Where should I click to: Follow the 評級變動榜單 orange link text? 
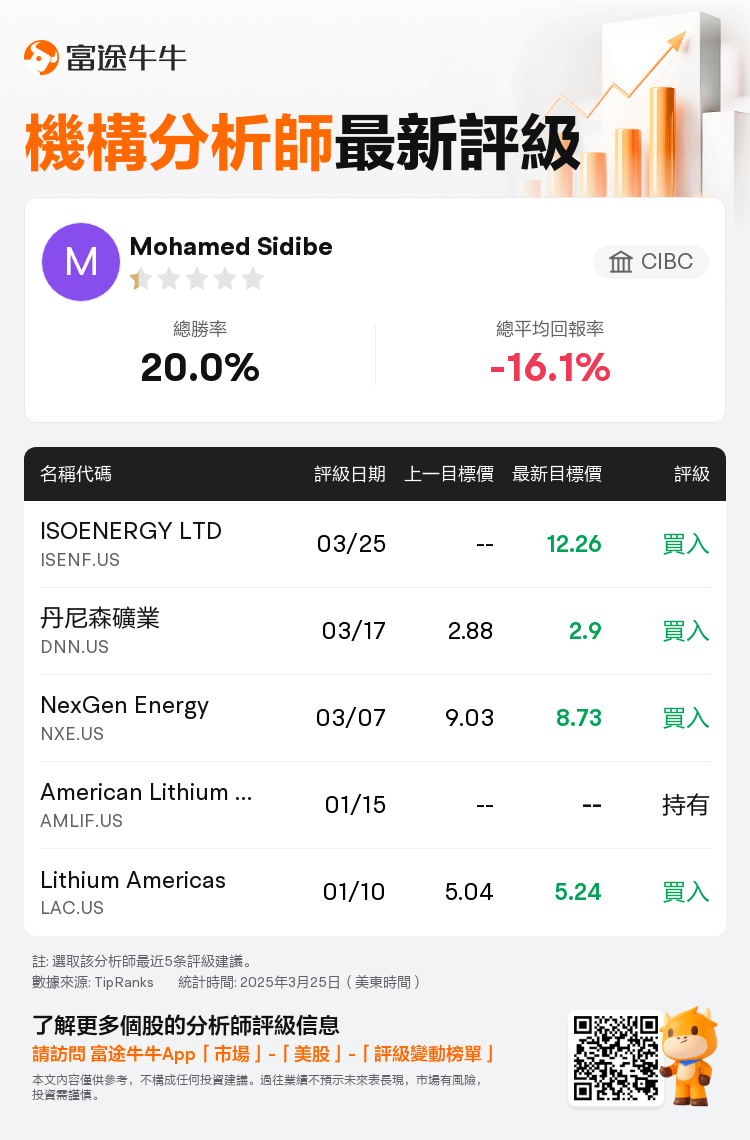[x=427, y=1054]
